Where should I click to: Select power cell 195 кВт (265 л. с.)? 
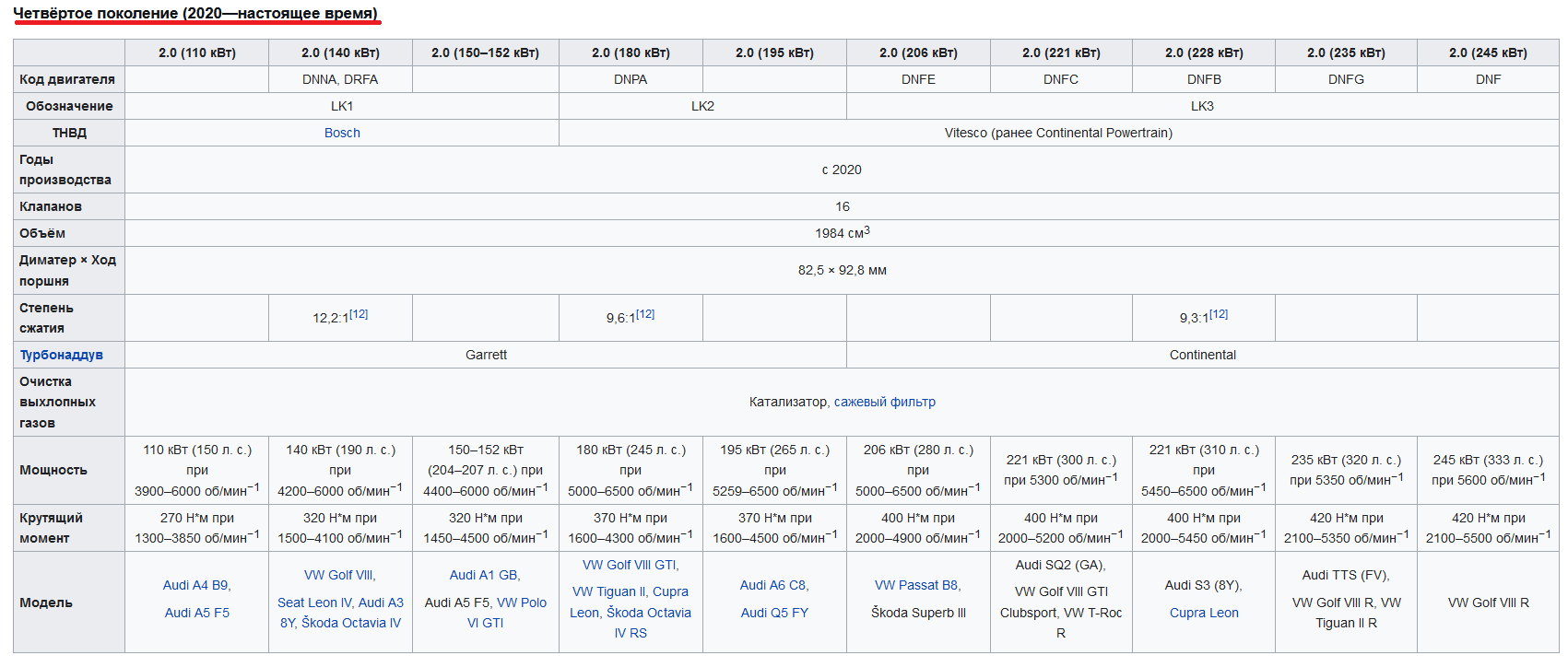774,470
